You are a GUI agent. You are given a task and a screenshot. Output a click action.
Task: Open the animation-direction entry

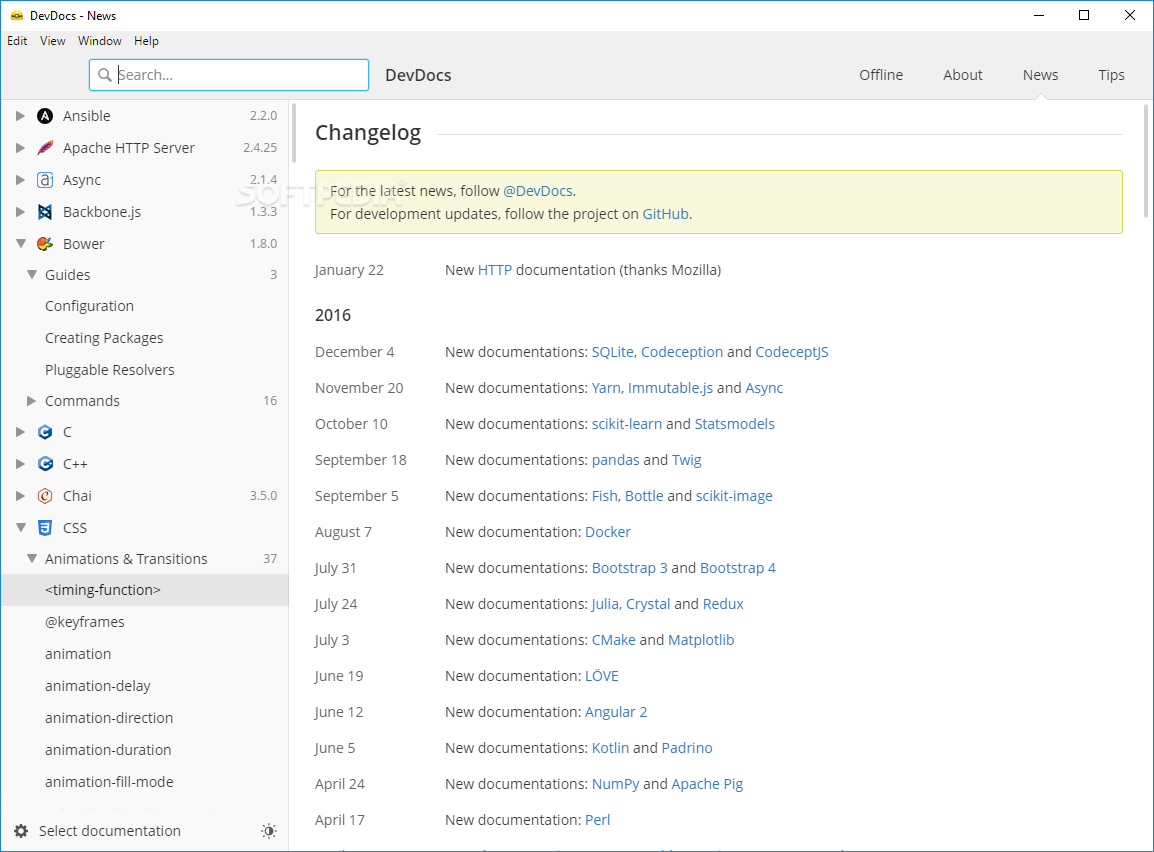109,718
